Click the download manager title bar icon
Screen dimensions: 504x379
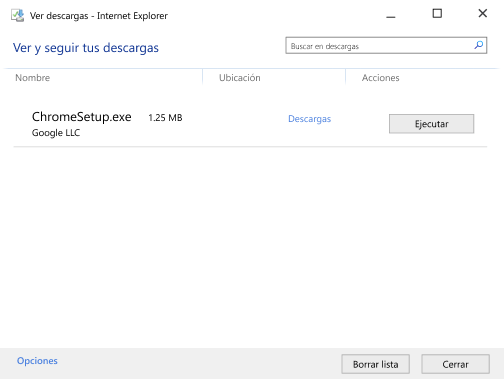18,15
